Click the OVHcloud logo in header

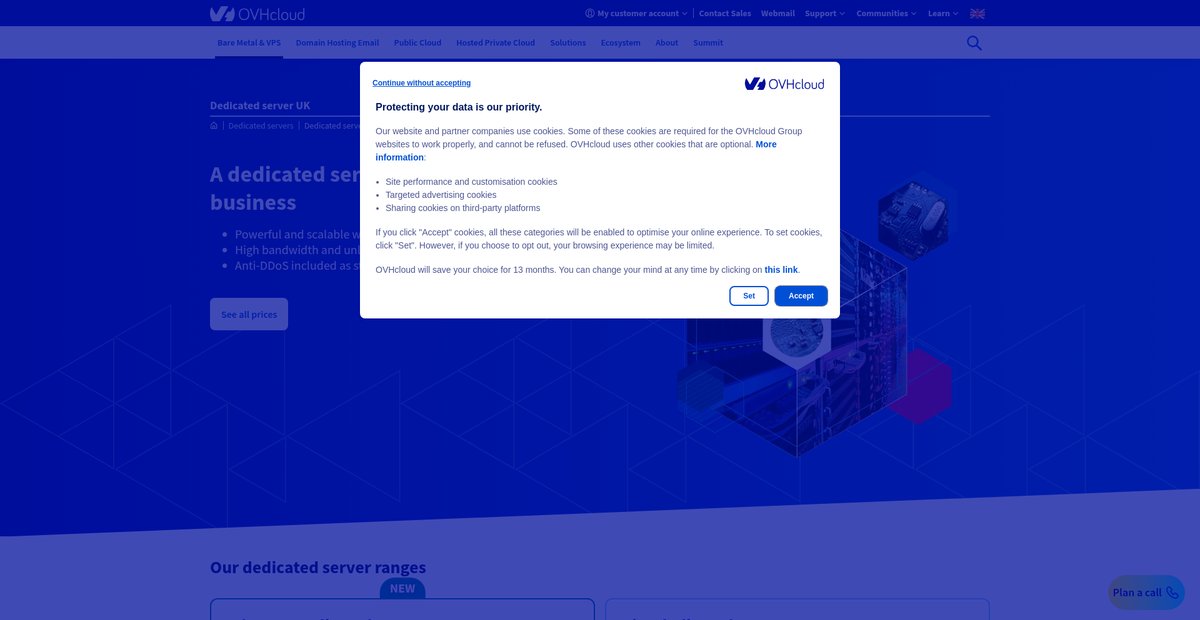257,14
